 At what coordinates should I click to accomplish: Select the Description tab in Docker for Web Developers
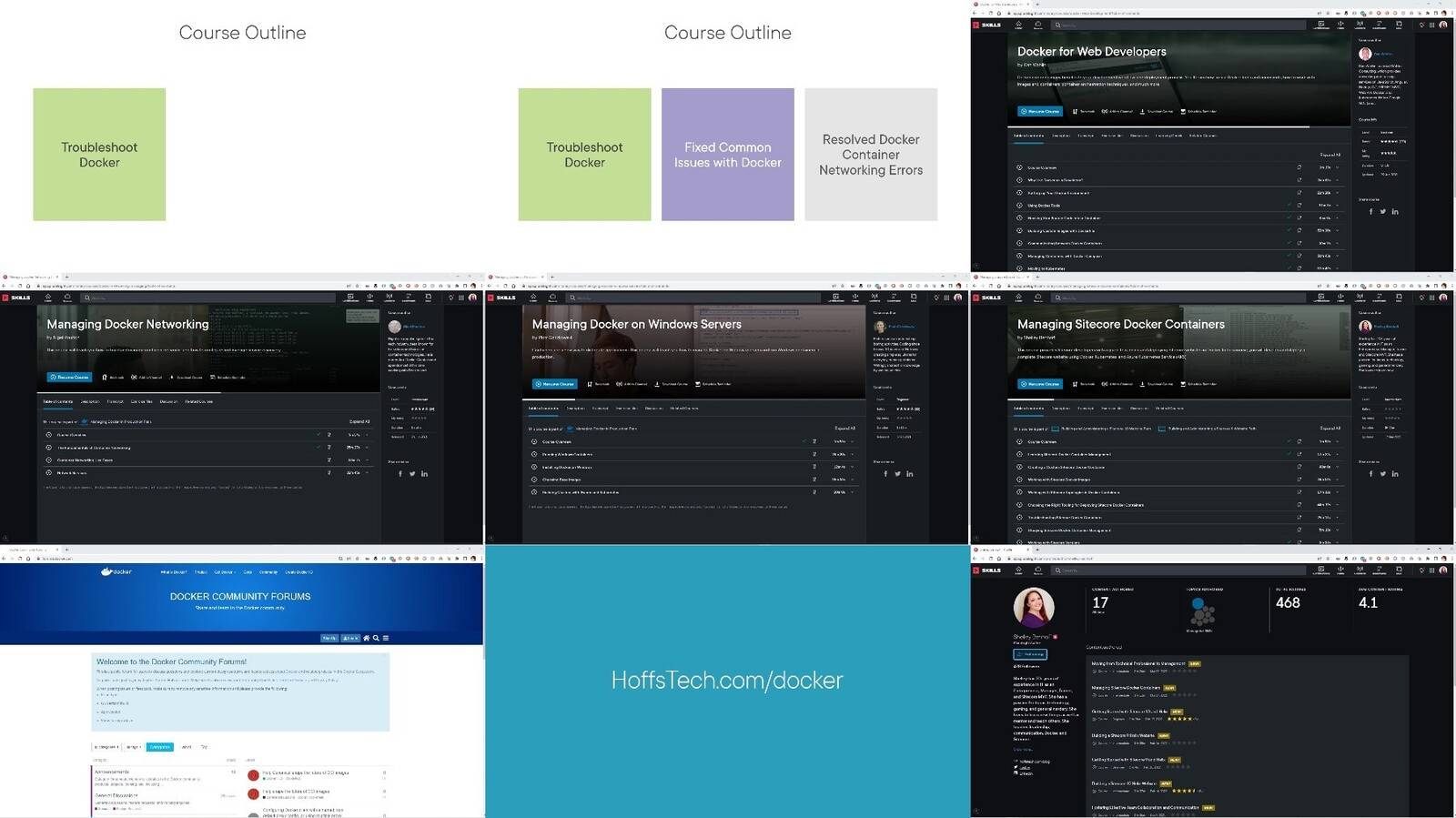(x=1061, y=136)
